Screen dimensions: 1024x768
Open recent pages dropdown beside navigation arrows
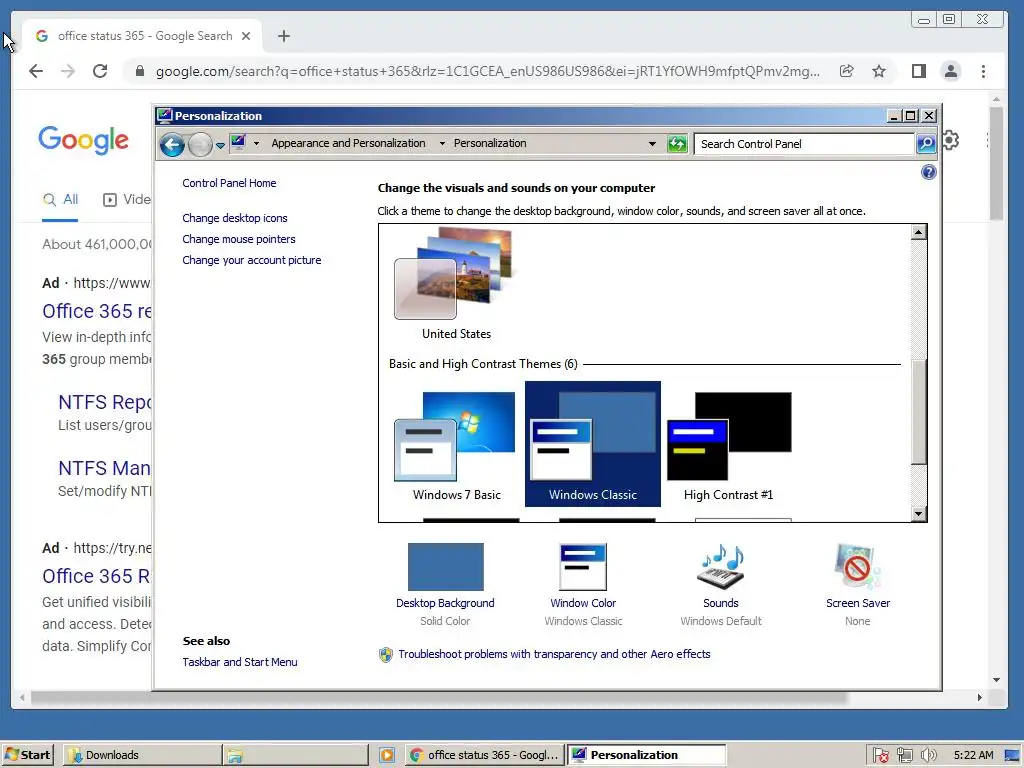pos(220,145)
